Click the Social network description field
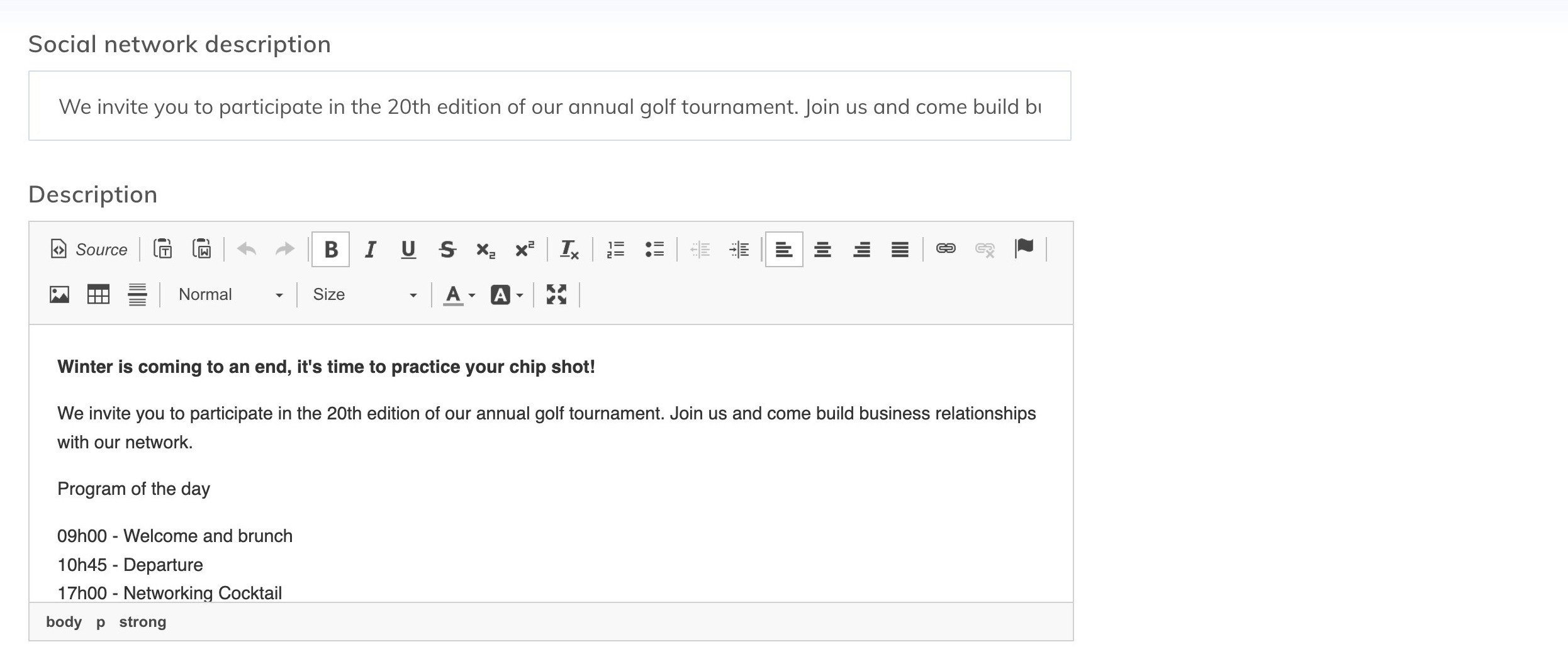The height and width of the screenshot is (664, 1568). [549, 106]
